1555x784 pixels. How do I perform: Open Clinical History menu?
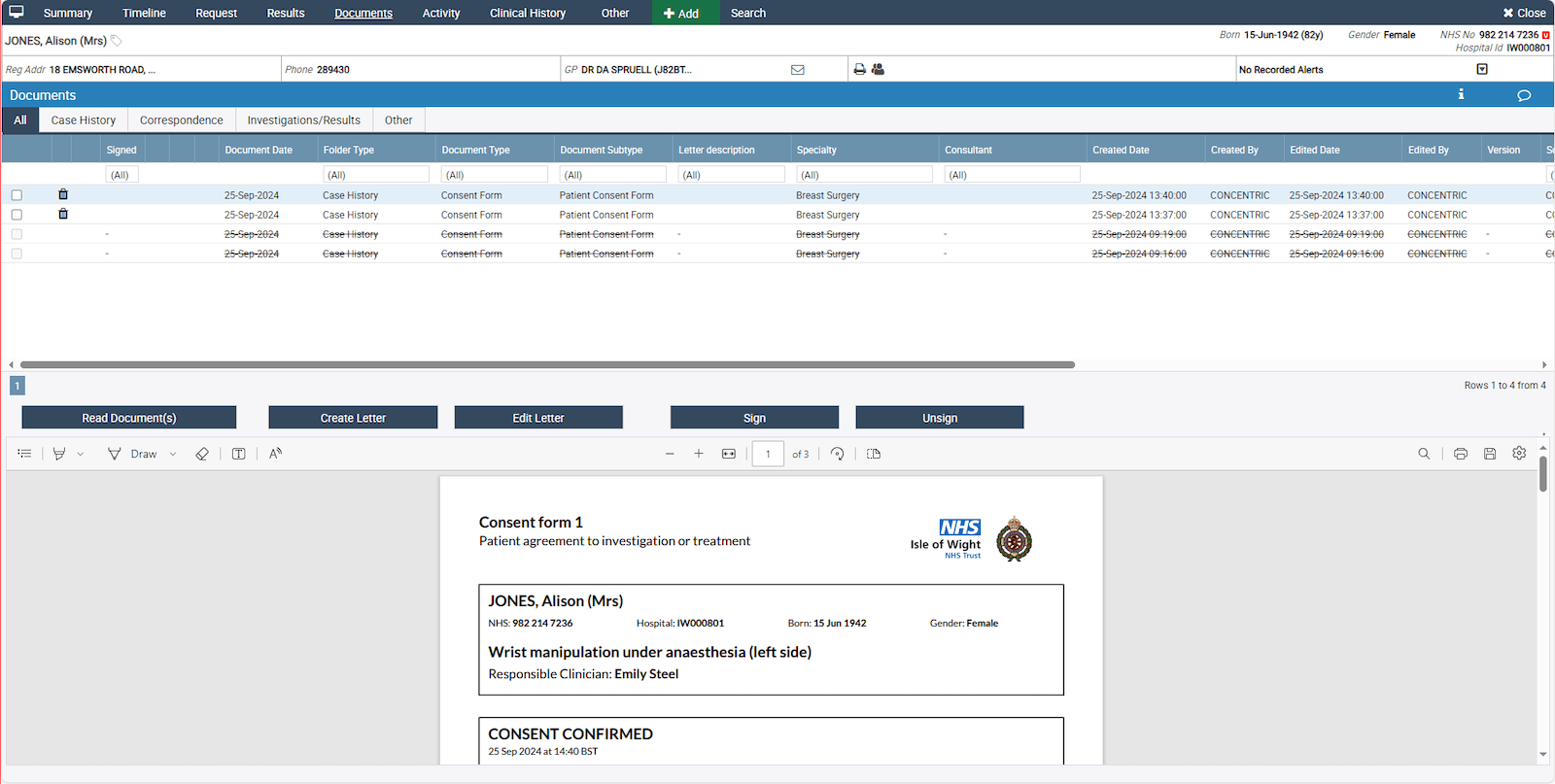[x=528, y=13]
